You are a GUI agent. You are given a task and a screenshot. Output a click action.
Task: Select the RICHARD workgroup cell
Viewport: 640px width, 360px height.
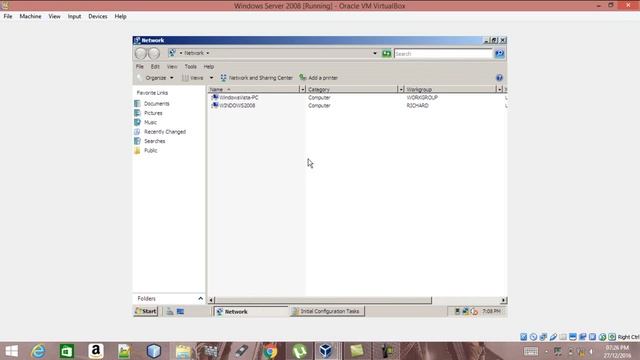pos(418,105)
